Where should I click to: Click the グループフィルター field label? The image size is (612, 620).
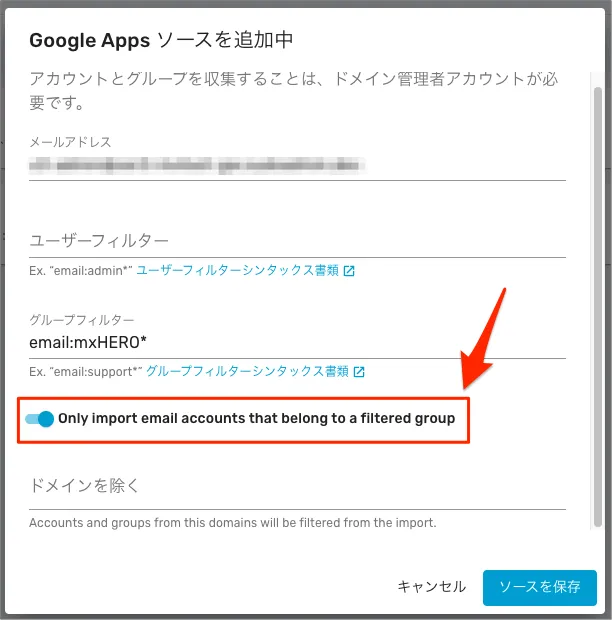click(82, 320)
